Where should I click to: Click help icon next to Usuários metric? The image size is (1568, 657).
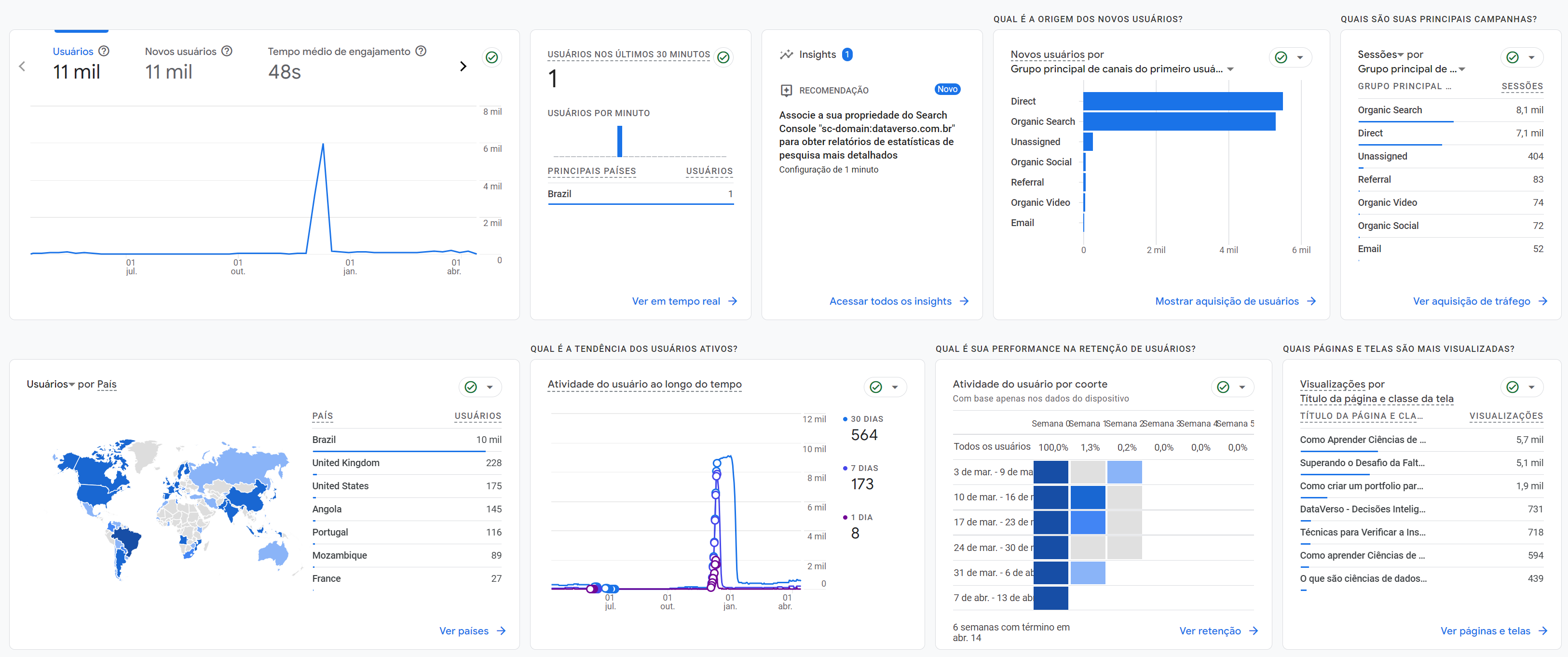[104, 51]
